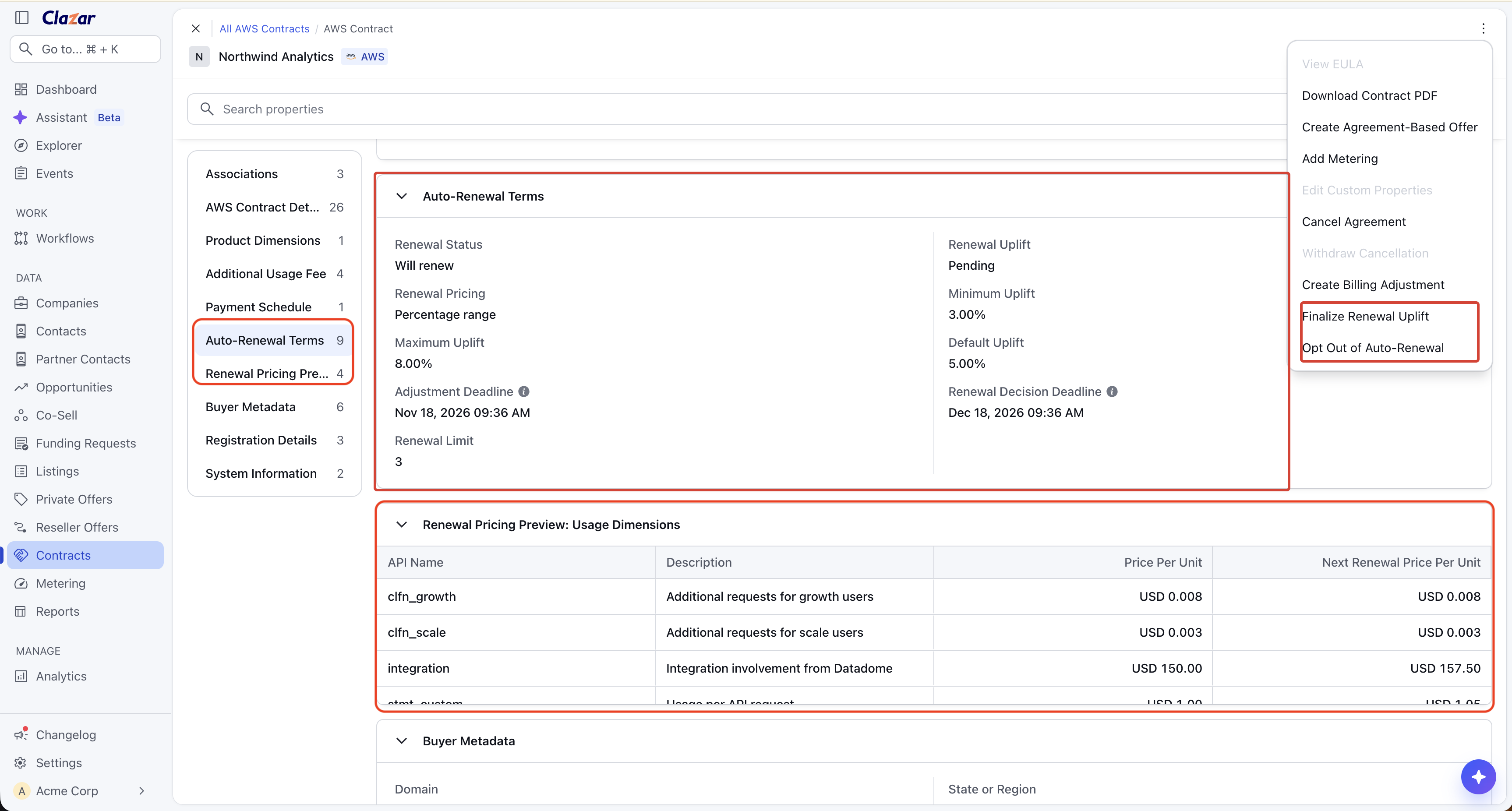Open the floating assistant sparkle button
Viewport: 1512px width, 811px height.
tap(1478, 776)
